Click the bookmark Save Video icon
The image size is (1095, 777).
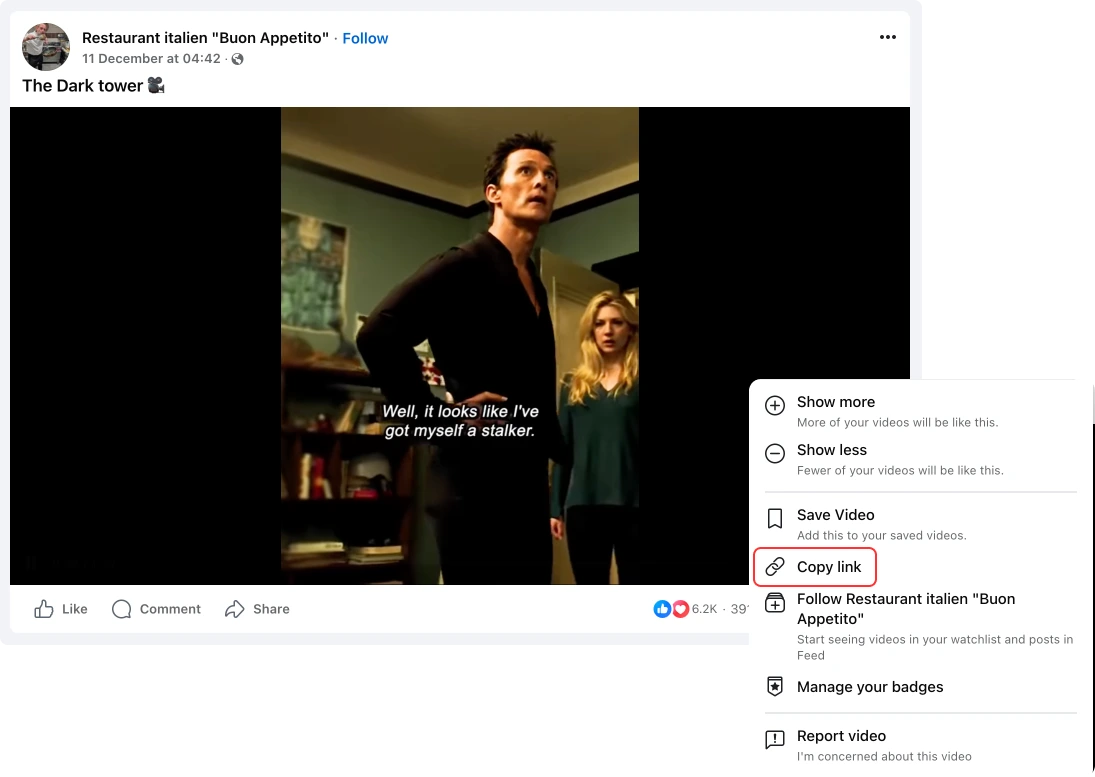pos(774,519)
